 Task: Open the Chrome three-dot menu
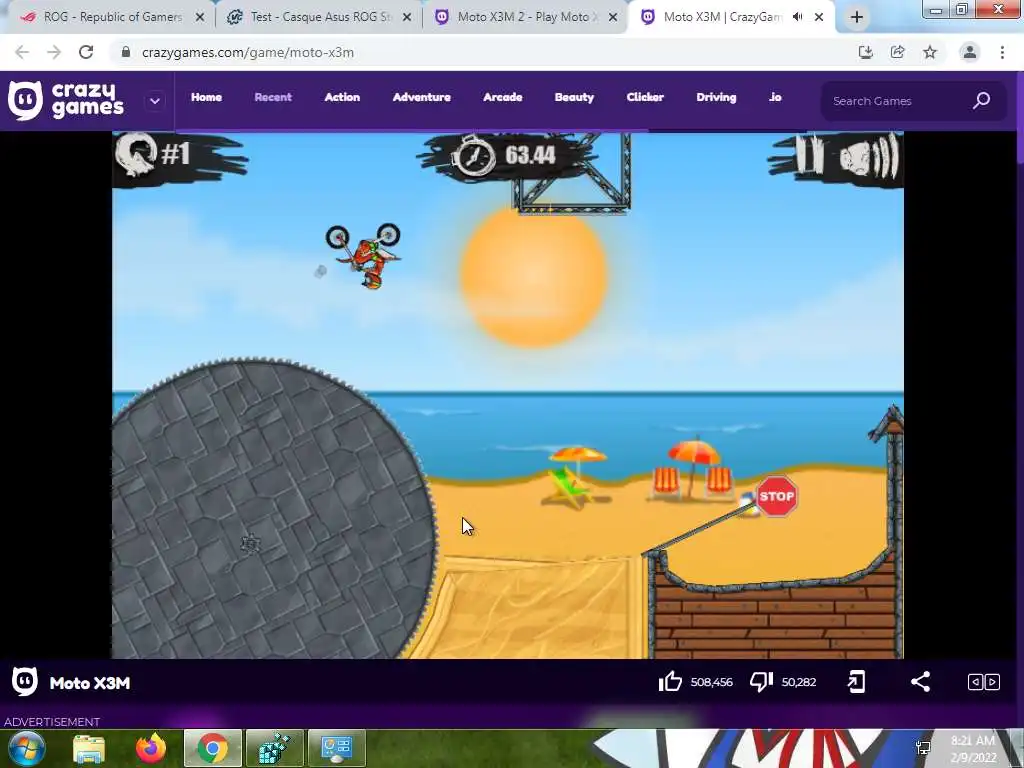(x=1002, y=52)
